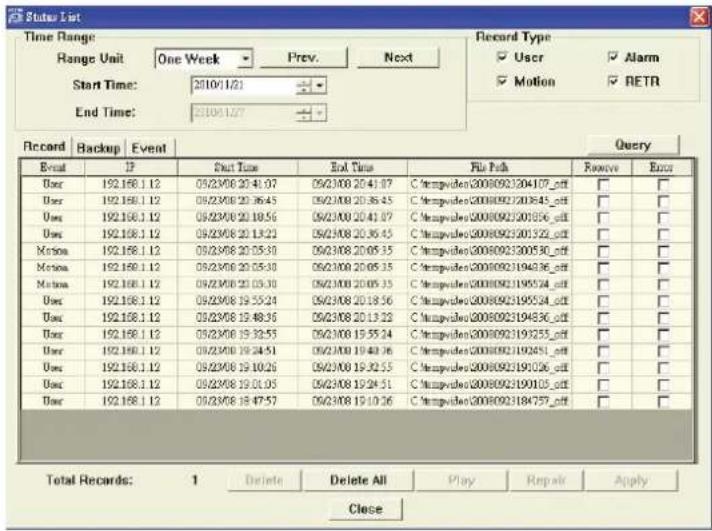Toggle the Alarm record type checkbox
This screenshot has height=531, width=712.
click(x=613, y=57)
